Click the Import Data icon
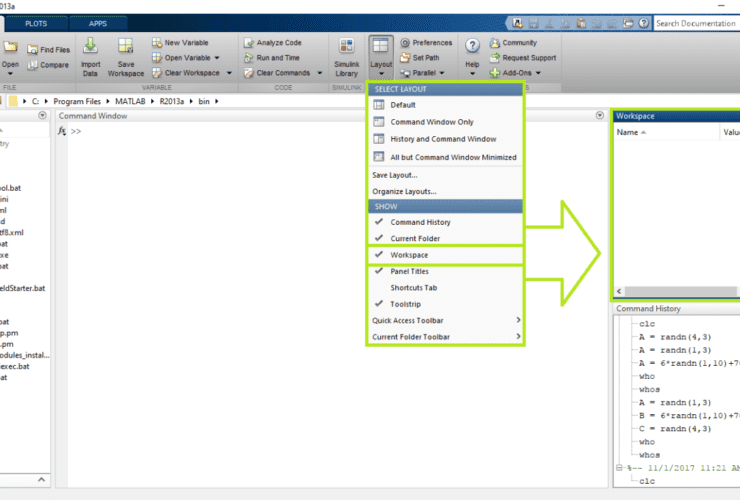The image size is (740, 500). coord(90,46)
